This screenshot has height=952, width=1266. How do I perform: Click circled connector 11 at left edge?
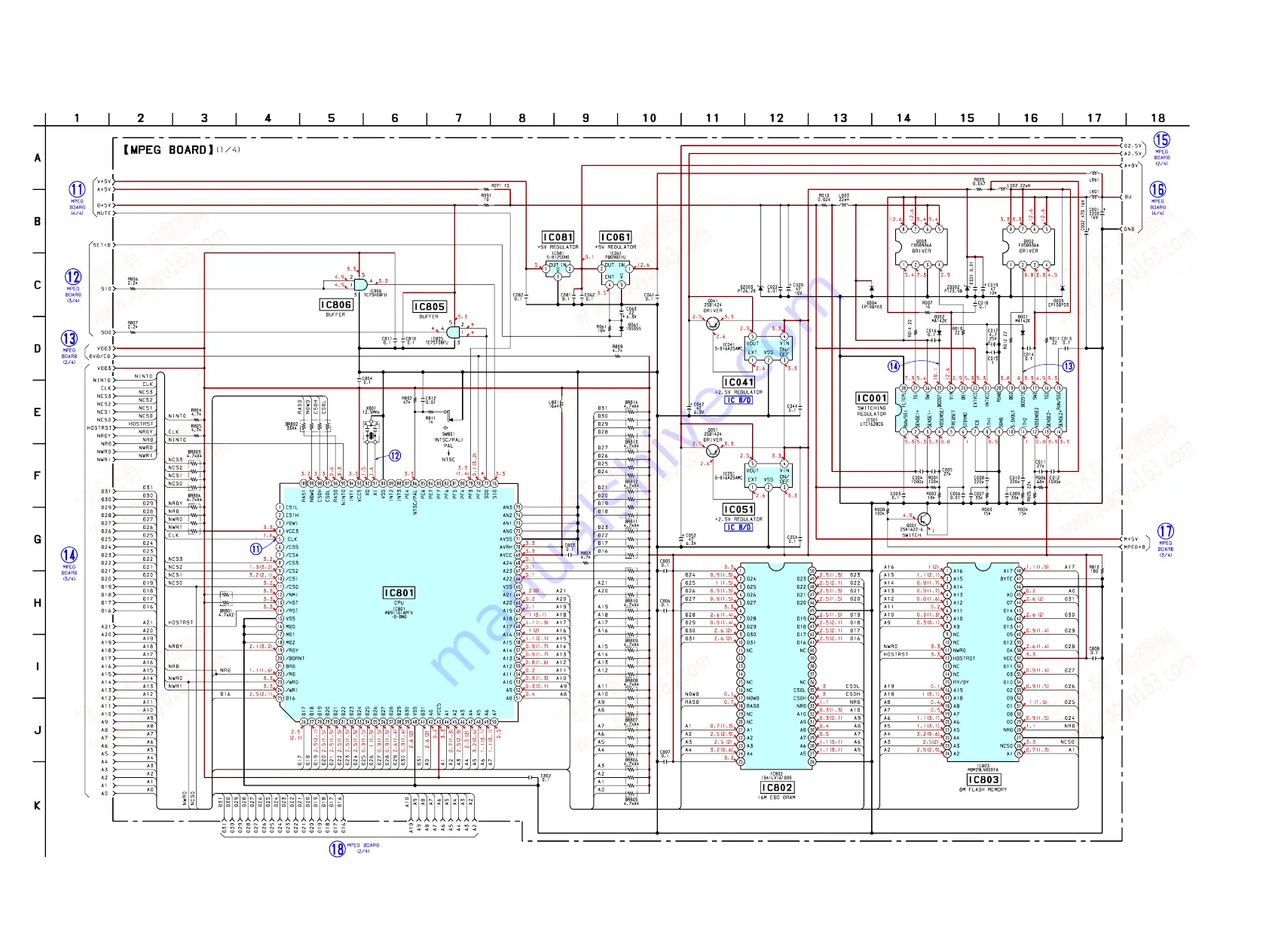click(77, 189)
